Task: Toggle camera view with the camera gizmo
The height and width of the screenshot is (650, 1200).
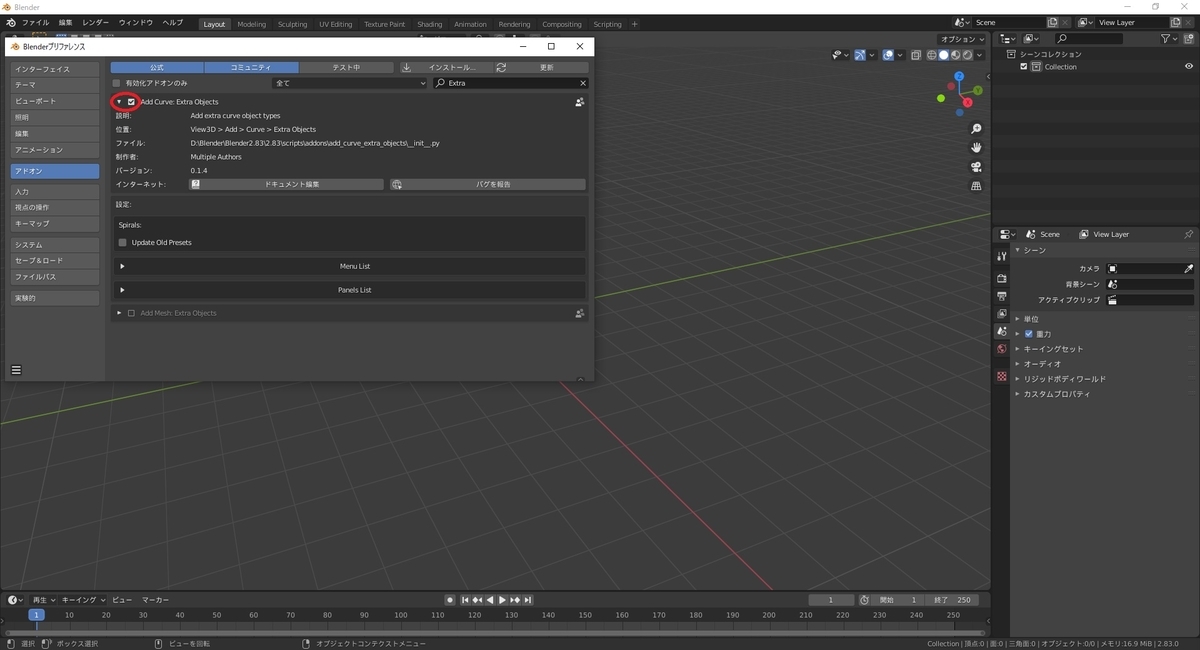Action: (976, 167)
